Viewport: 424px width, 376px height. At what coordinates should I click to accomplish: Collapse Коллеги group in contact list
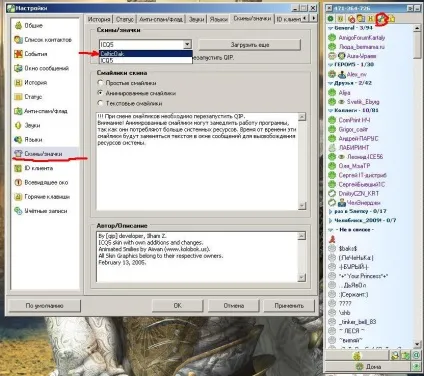click(331, 110)
